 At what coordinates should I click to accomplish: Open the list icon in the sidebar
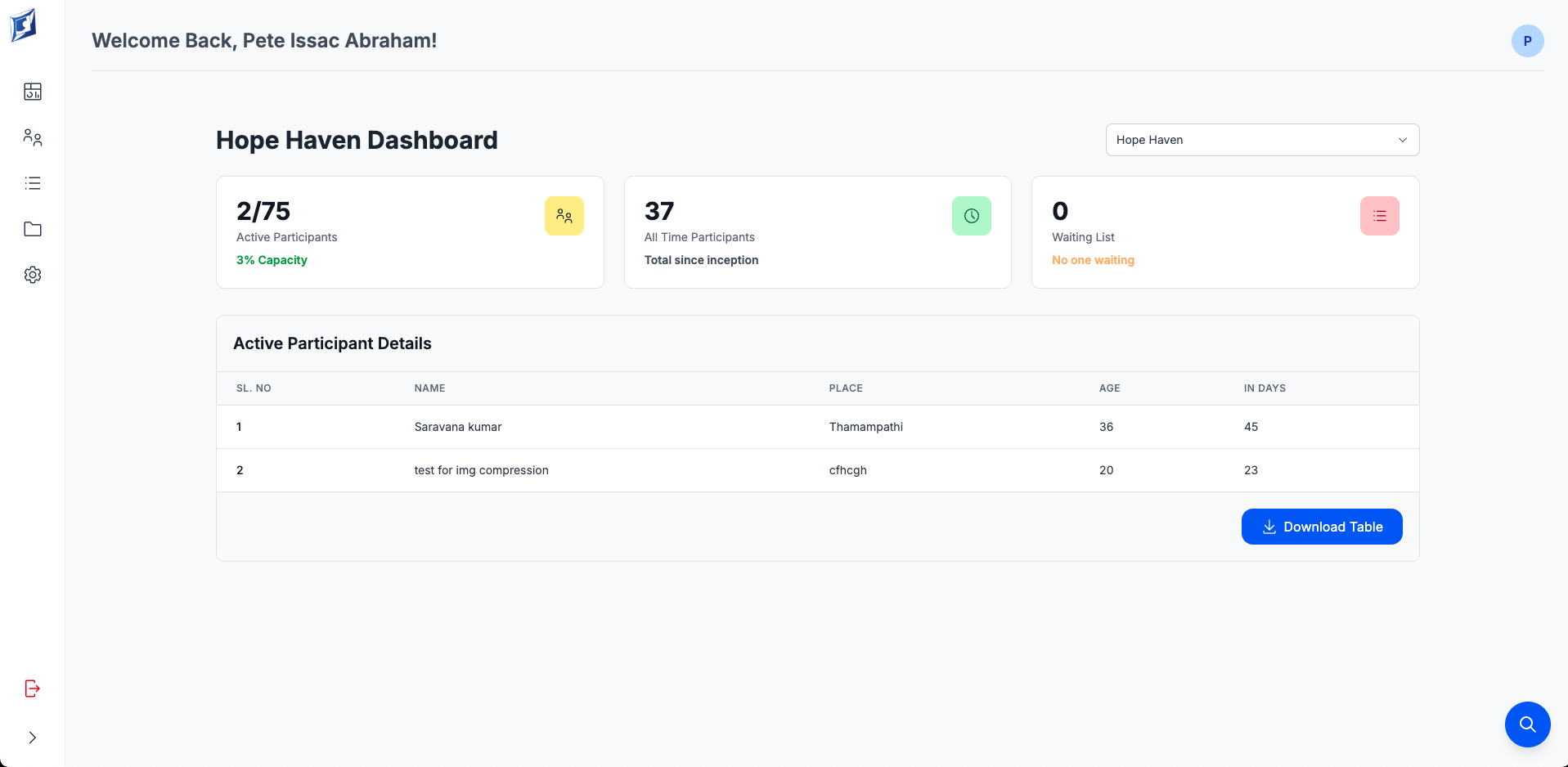[x=33, y=183]
